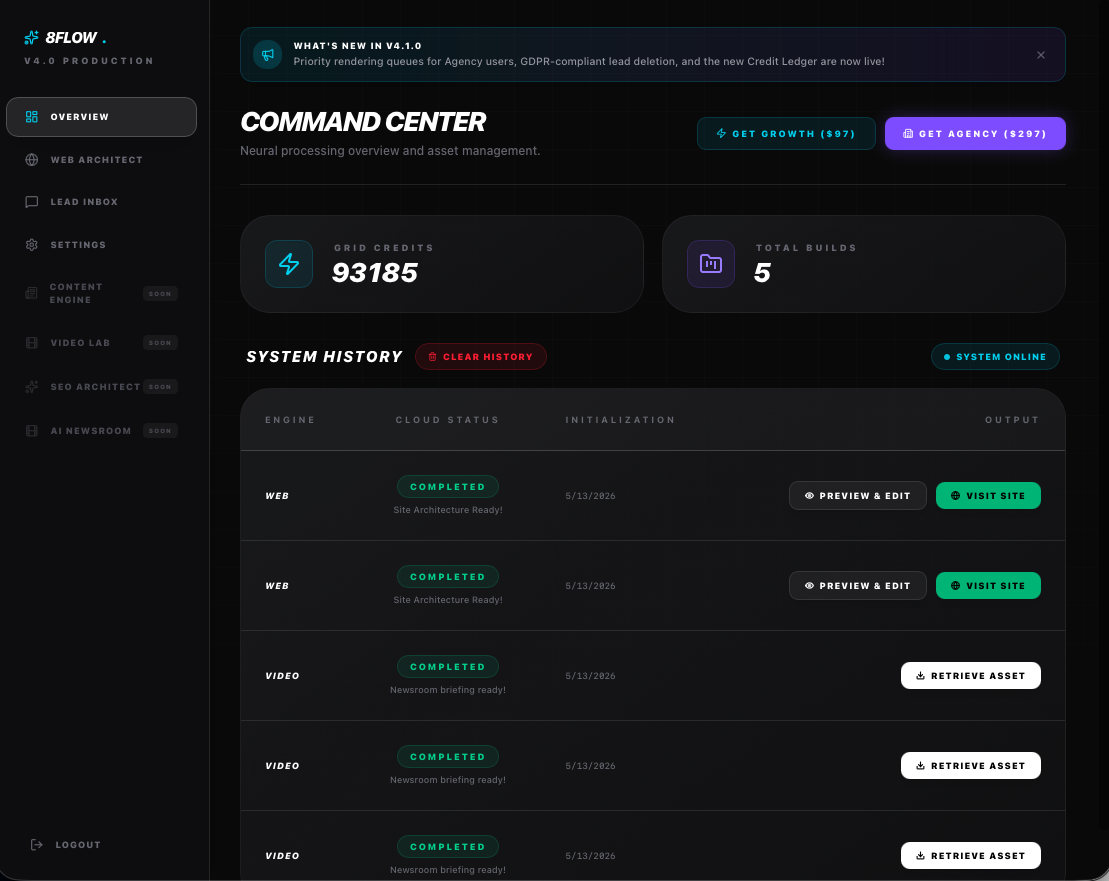This screenshot has width=1109, height=881.
Task: Click the Output column header
Action: click(x=1012, y=420)
